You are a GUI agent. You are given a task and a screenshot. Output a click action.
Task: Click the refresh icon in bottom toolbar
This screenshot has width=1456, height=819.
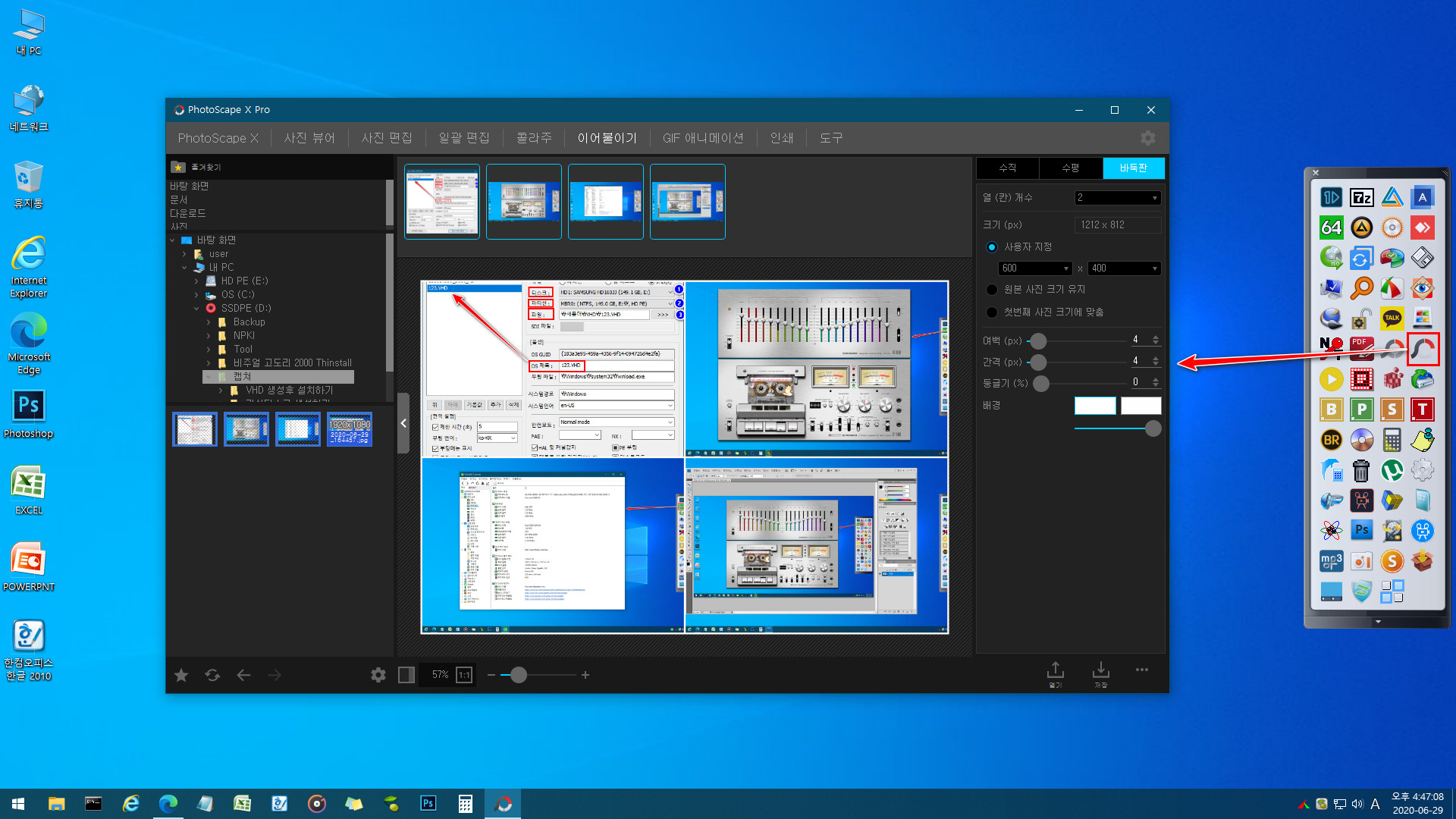coord(212,675)
